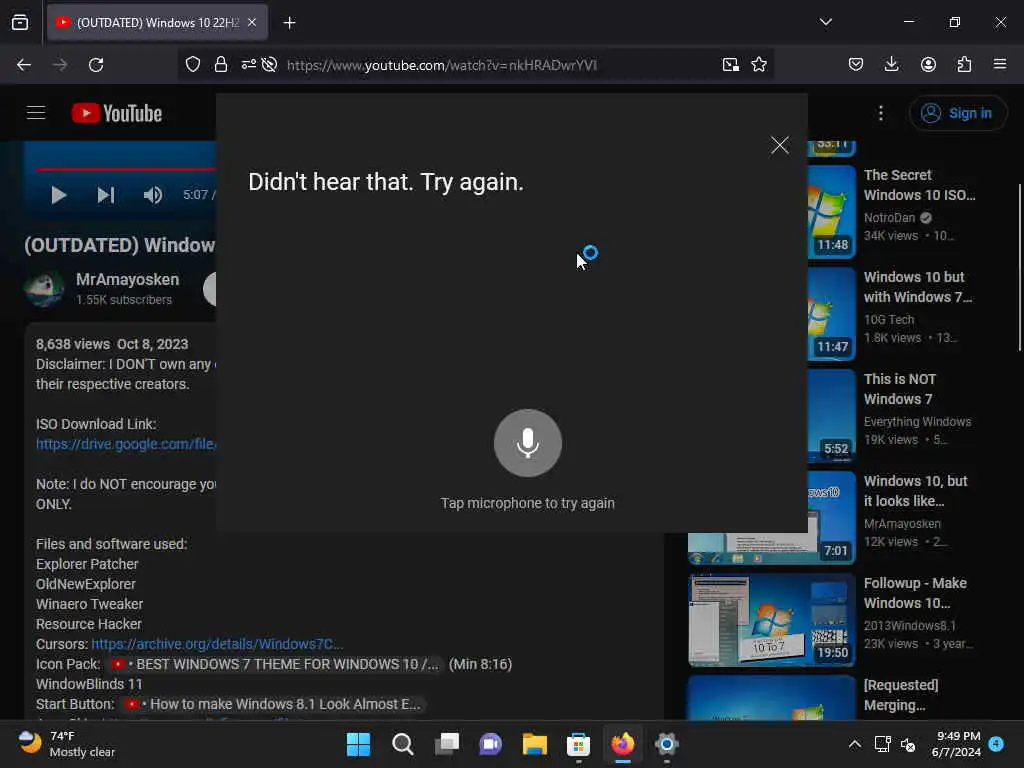Close the voice search dialog
Viewport: 1024px width, 768px height.
pyautogui.click(x=779, y=145)
